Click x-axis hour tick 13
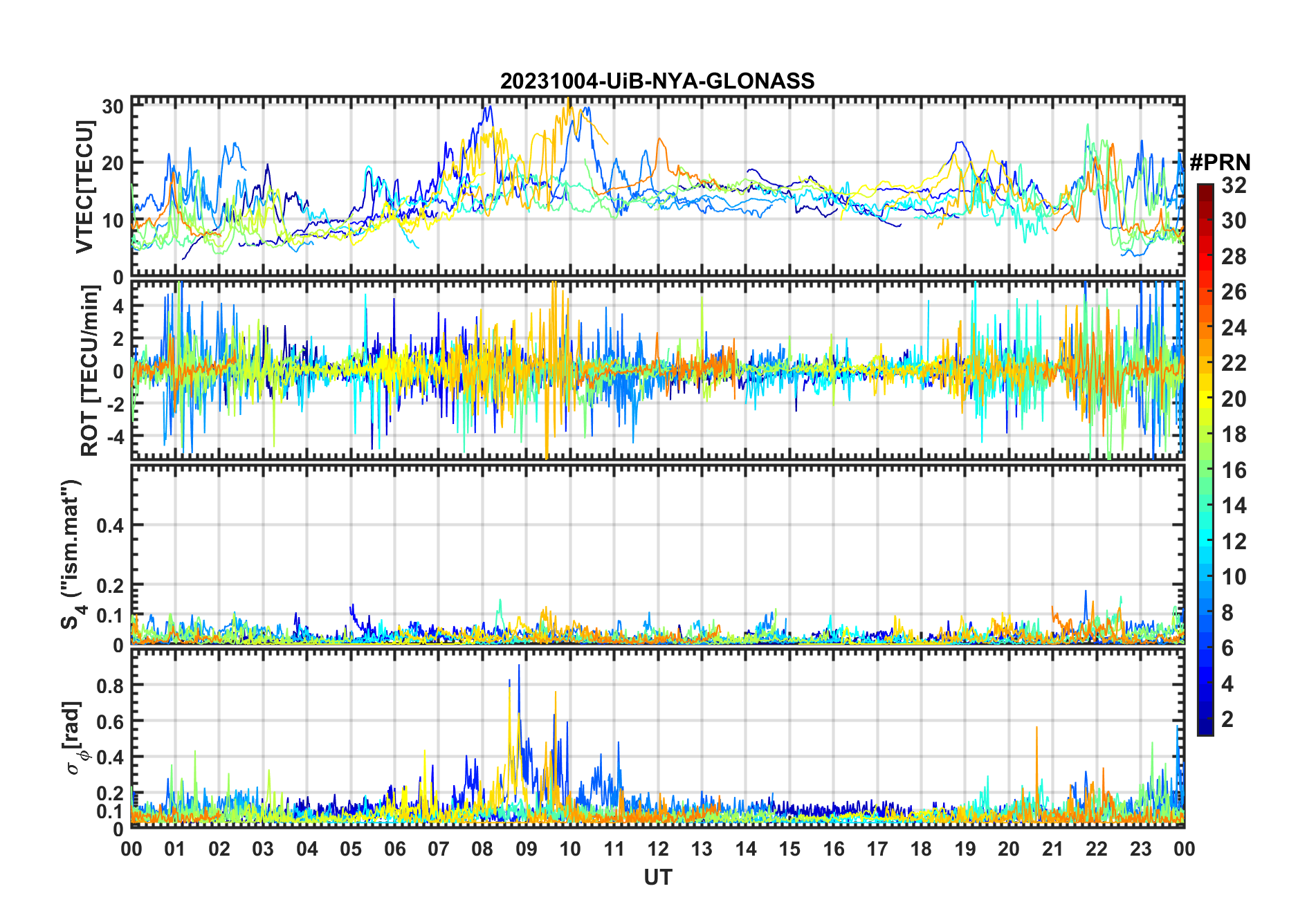The image size is (1316, 920). coord(702,849)
